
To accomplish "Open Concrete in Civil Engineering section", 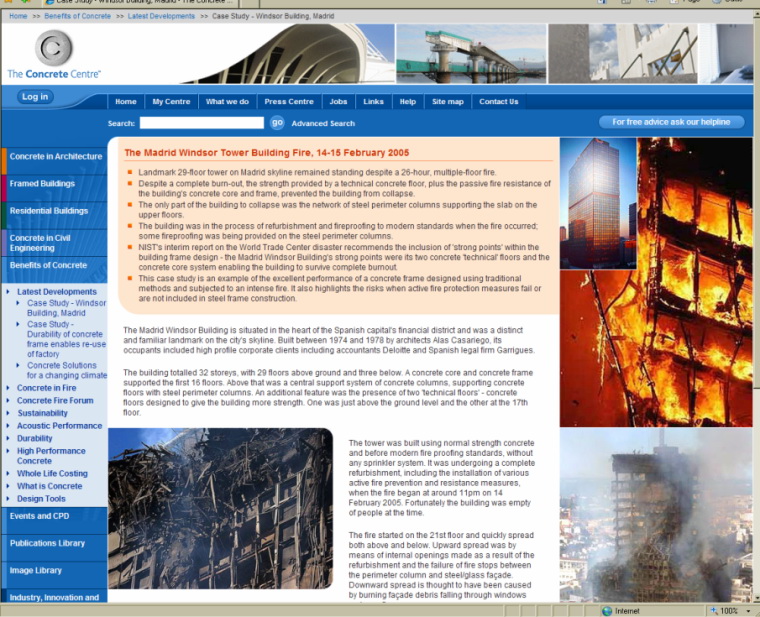I will pos(54,243).
